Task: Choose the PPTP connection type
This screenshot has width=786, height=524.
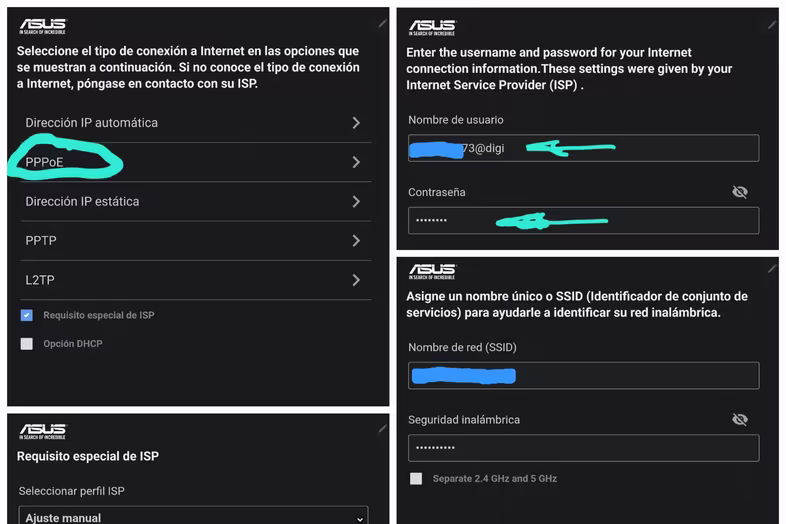Action: click(x=196, y=241)
